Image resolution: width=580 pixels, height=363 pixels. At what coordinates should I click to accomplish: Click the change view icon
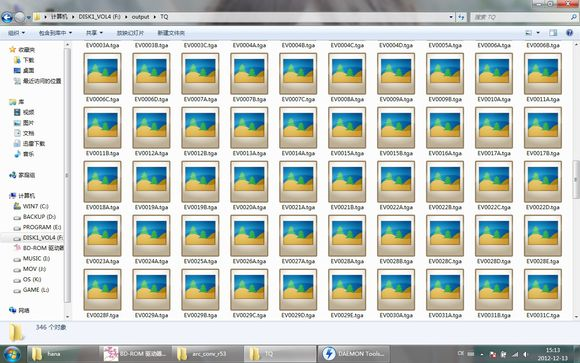coord(529,33)
